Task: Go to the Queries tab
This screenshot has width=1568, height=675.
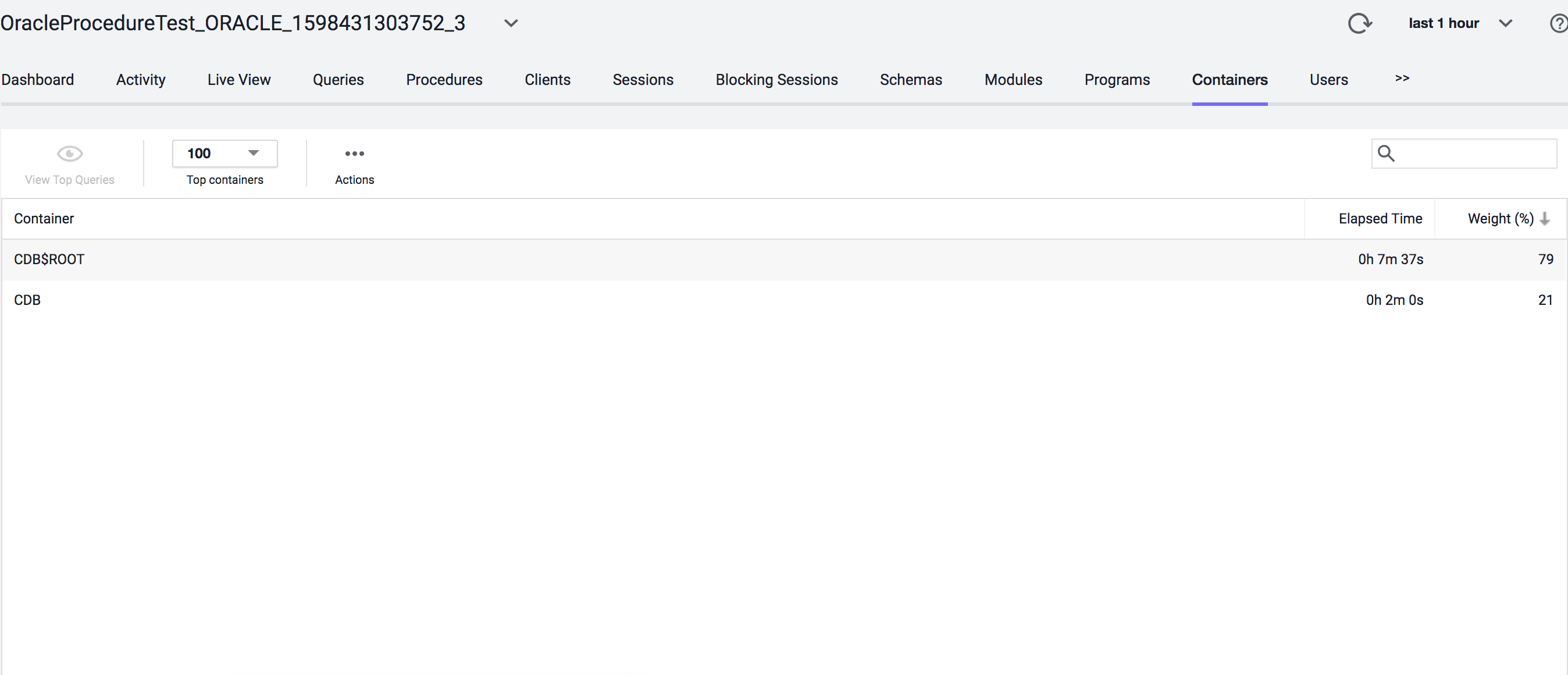Action: tap(338, 80)
